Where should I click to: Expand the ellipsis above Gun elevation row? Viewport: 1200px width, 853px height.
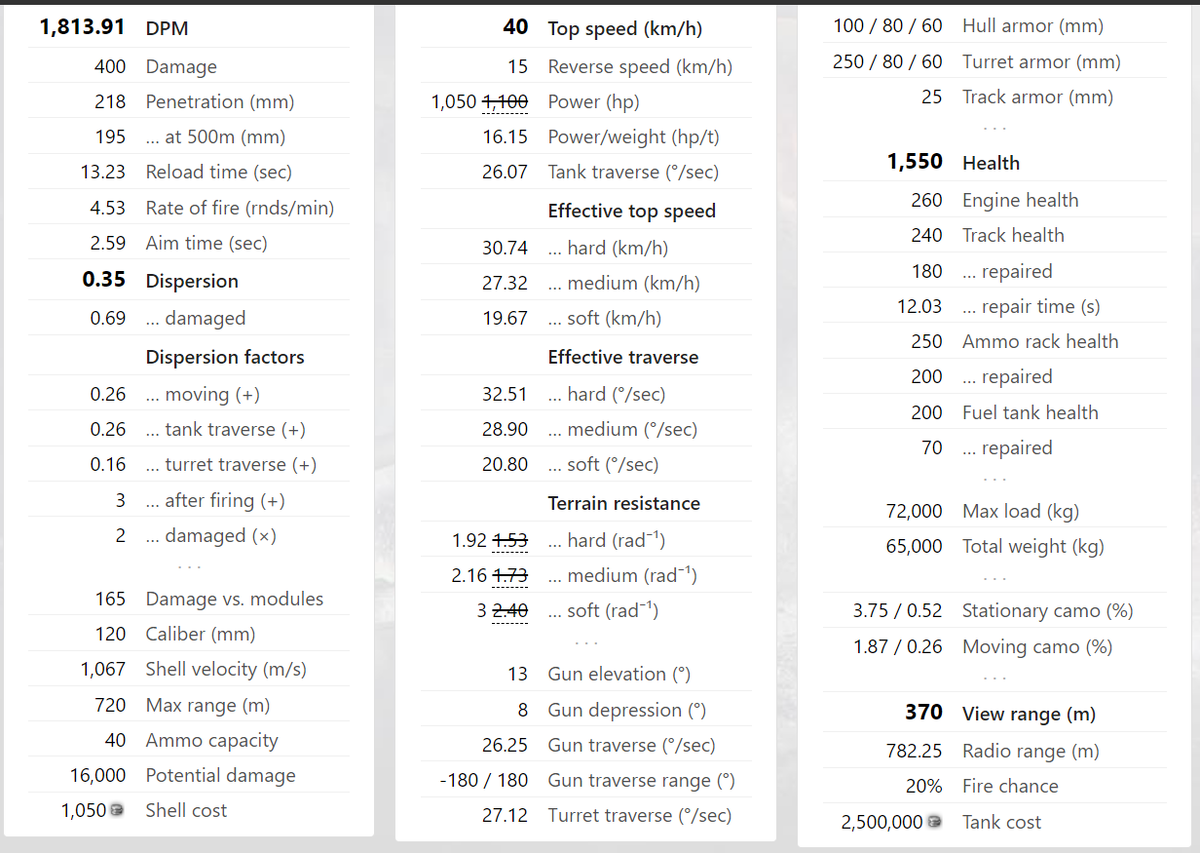click(586, 642)
